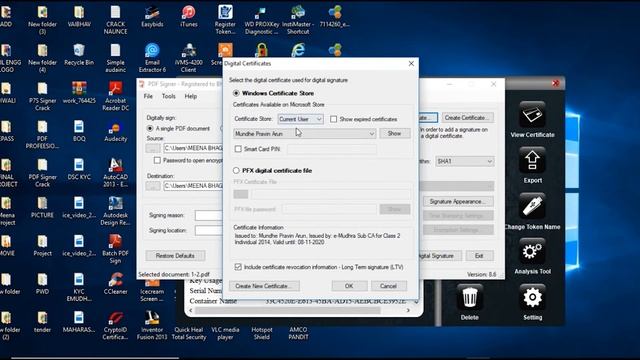Open Tools menu in PDF Signer
The width and height of the screenshot is (640, 360).
(169, 96)
